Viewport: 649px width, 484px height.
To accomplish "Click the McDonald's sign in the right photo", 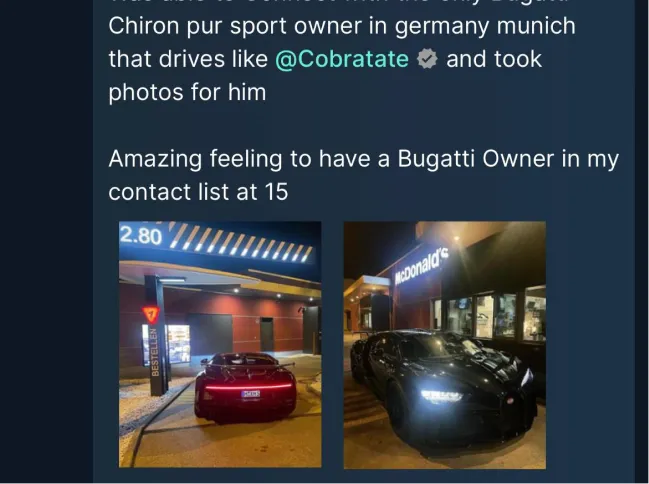I will point(421,267).
